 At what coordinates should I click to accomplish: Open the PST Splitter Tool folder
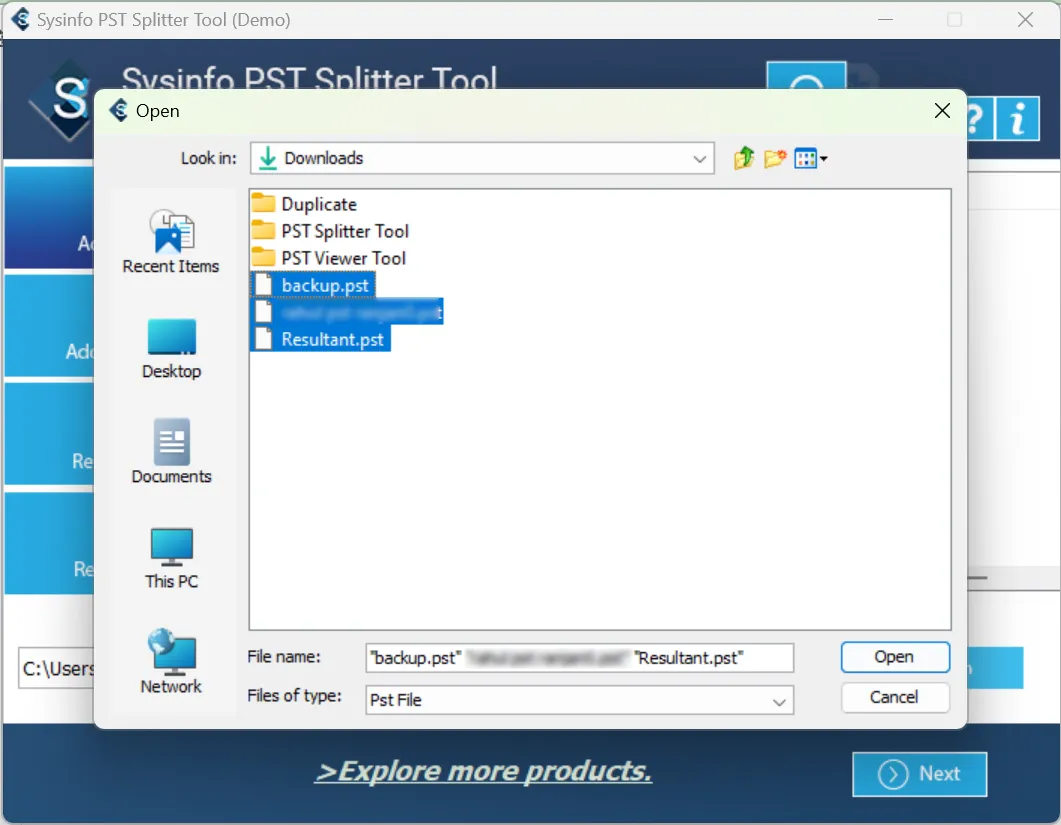tap(330, 231)
